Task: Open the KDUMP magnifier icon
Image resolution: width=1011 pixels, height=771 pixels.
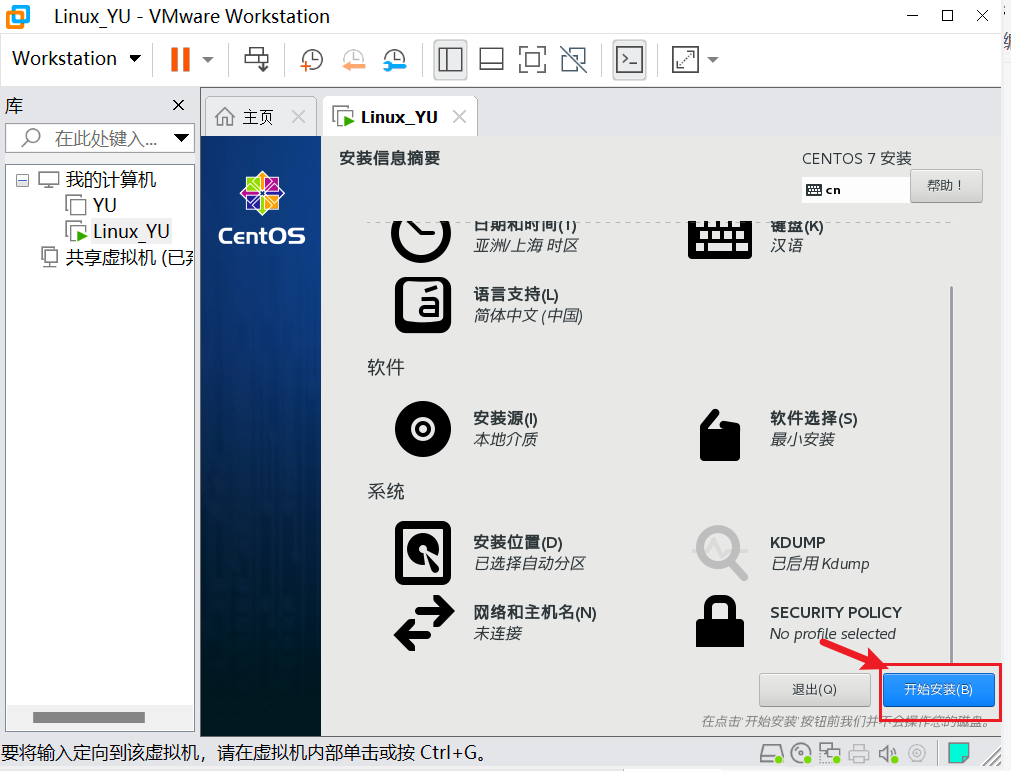Action: point(720,553)
